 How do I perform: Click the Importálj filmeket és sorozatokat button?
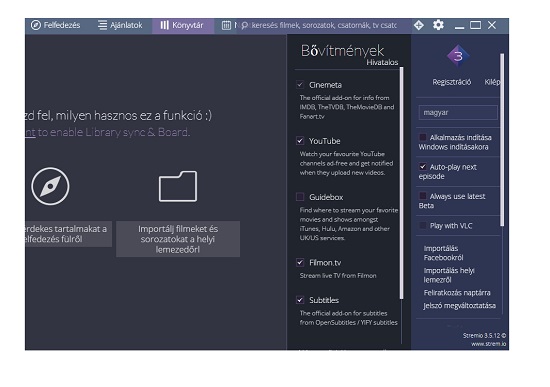[178, 239]
